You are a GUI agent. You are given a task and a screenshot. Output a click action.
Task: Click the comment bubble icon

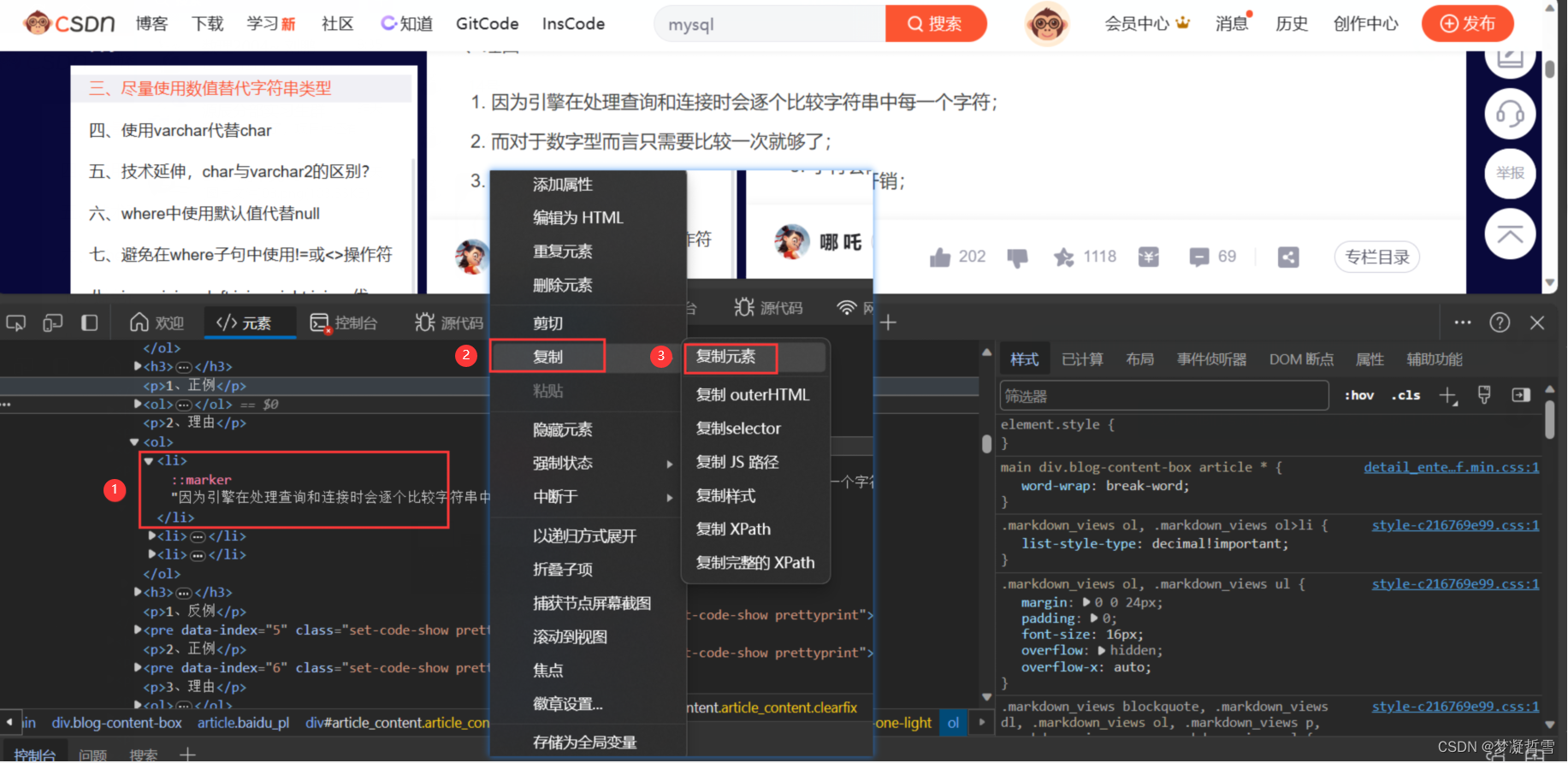(1199, 257)
